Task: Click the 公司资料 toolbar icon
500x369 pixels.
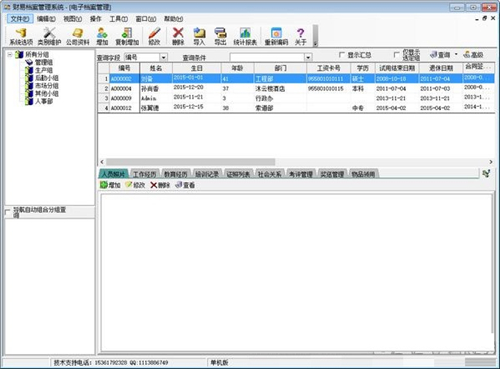Action: (78, 36)
